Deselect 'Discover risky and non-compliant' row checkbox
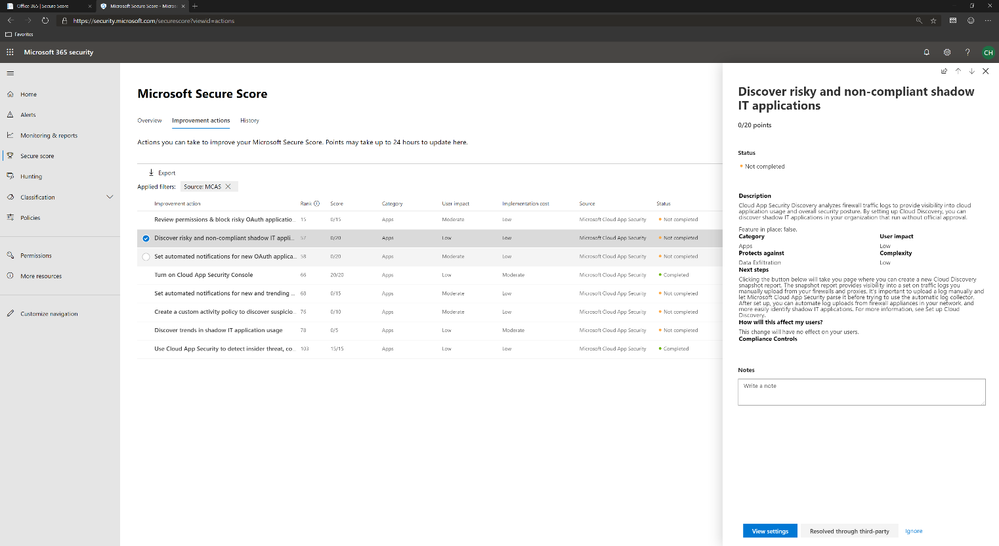 pos(146,238)
